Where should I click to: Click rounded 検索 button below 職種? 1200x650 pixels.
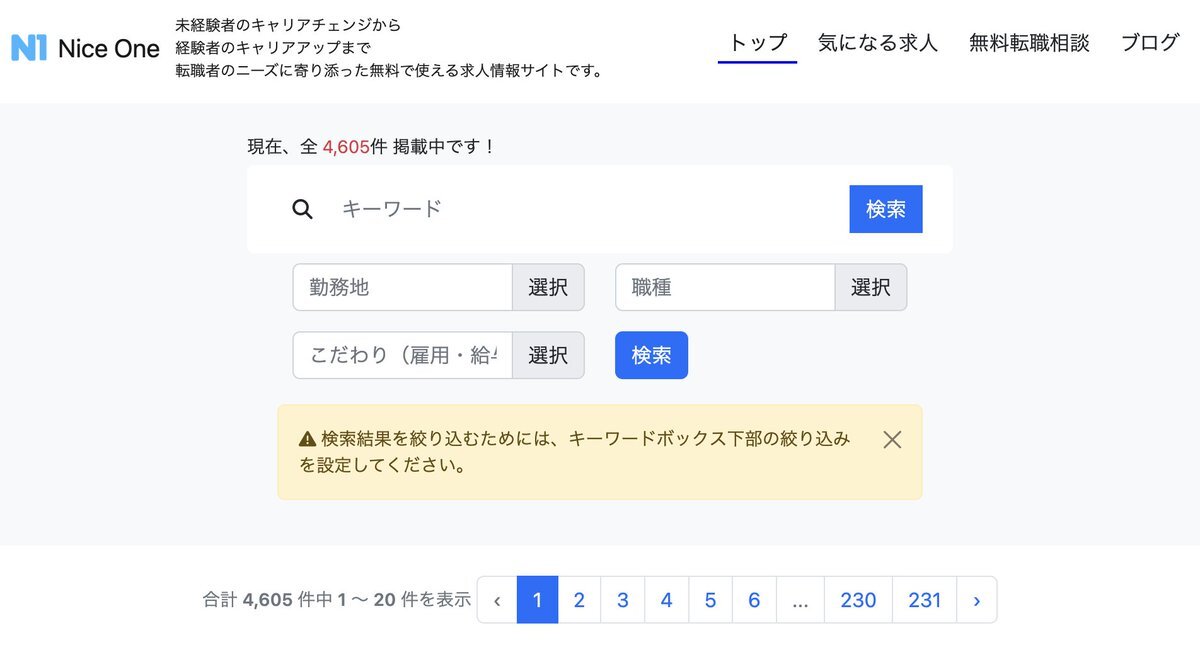651,355
